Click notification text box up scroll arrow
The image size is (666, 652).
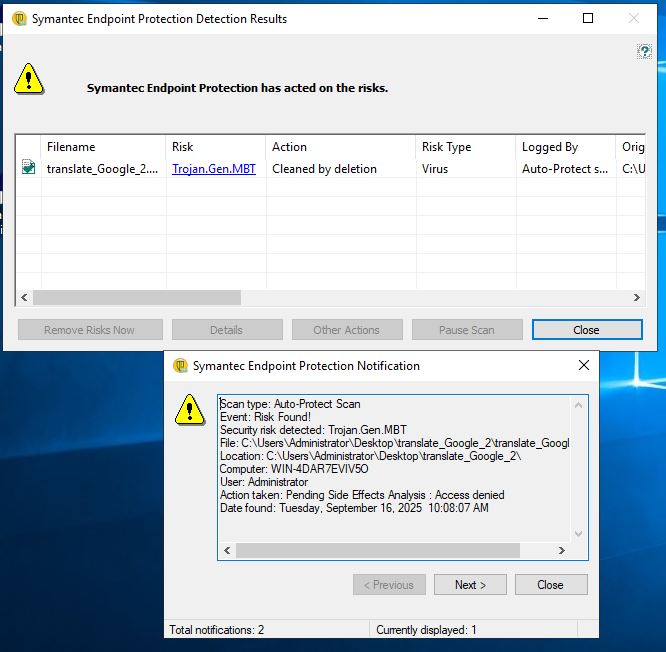(x=578, y=405)
